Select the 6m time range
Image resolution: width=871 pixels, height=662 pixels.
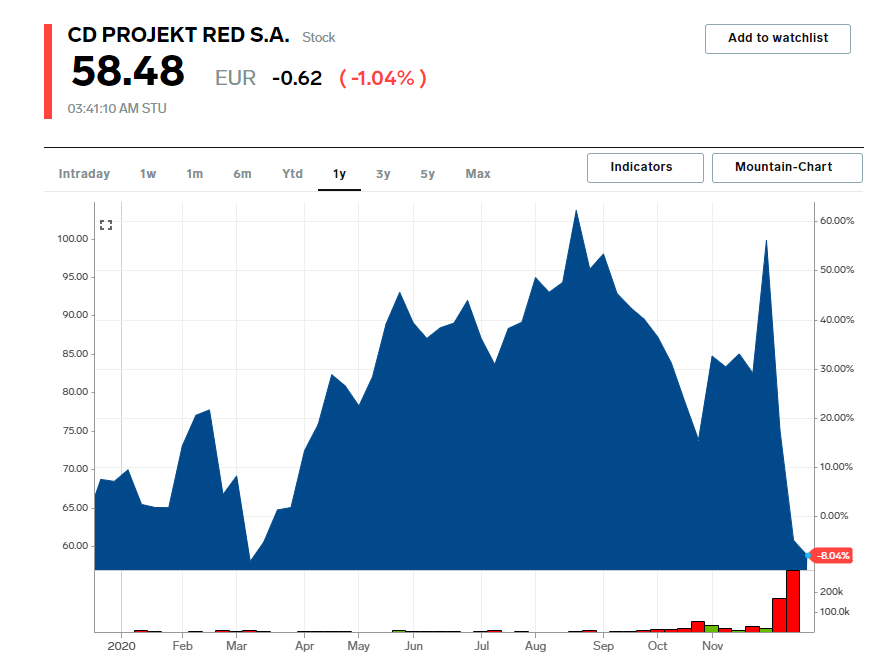point(242,174)
